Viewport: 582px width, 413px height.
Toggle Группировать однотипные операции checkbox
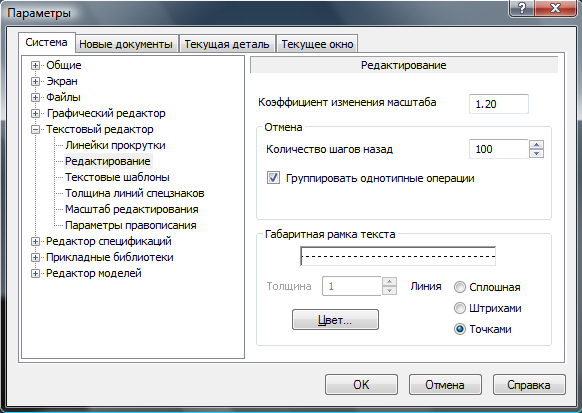[x=274, y=178]
